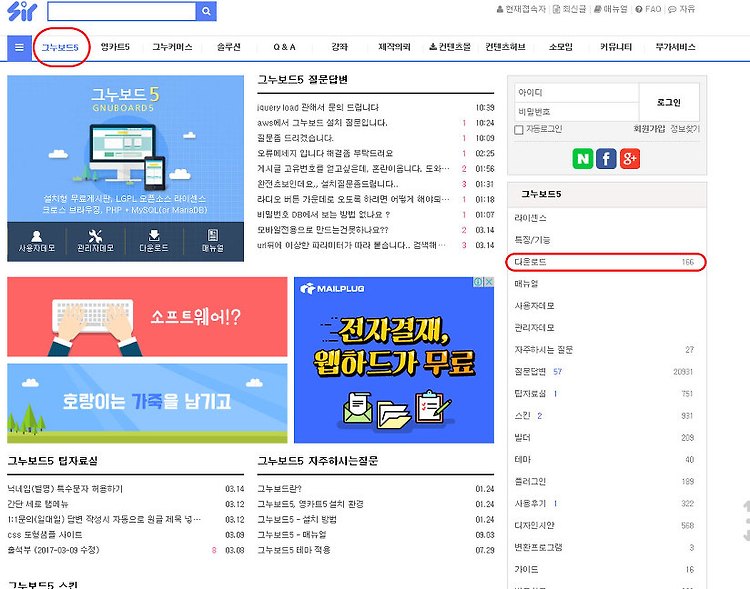
Task: Open 다운로드 in the sidebar
Action: tap(606, 262)
